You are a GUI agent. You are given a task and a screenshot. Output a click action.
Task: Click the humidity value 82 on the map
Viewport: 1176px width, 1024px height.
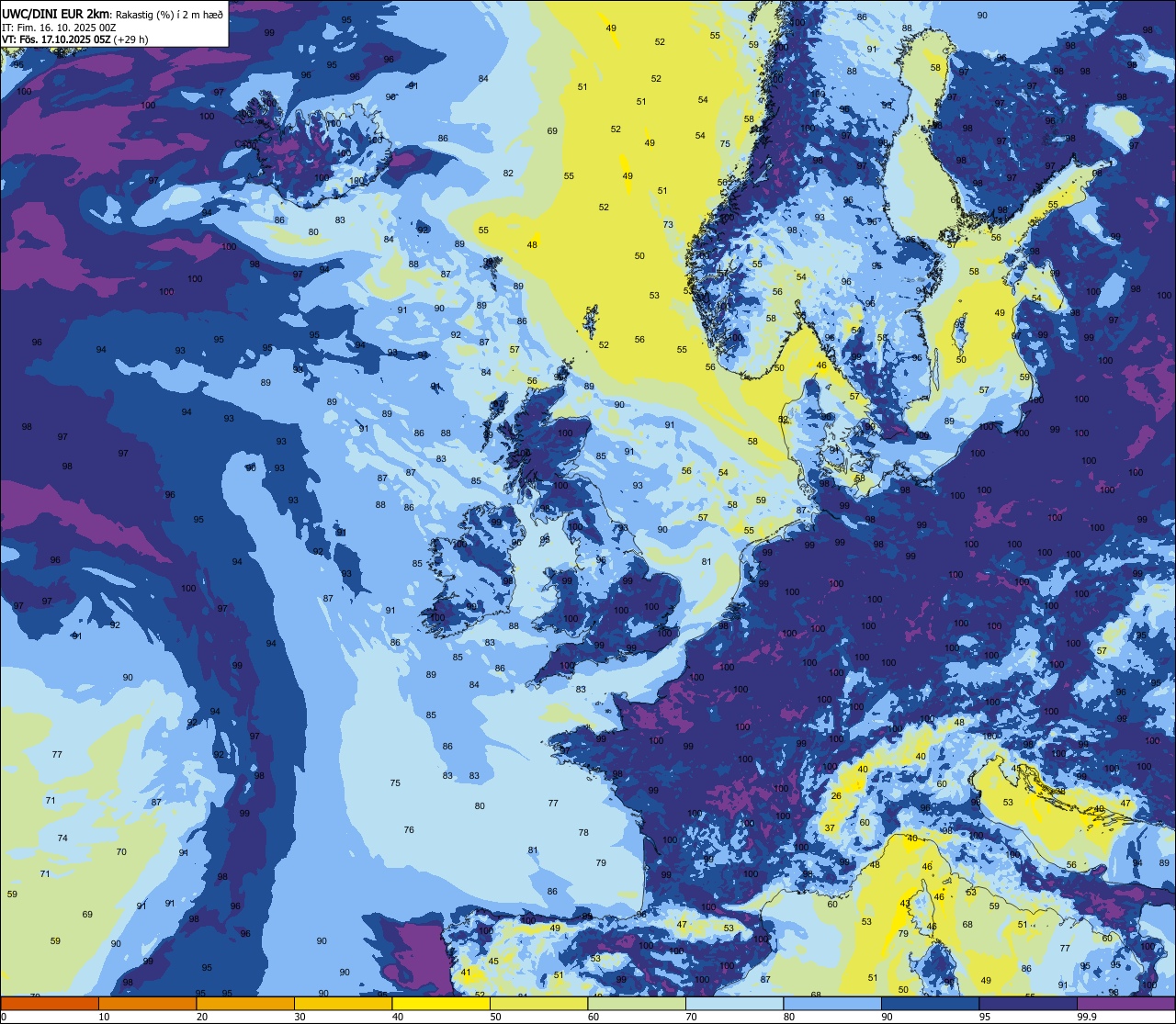point(508,174)
